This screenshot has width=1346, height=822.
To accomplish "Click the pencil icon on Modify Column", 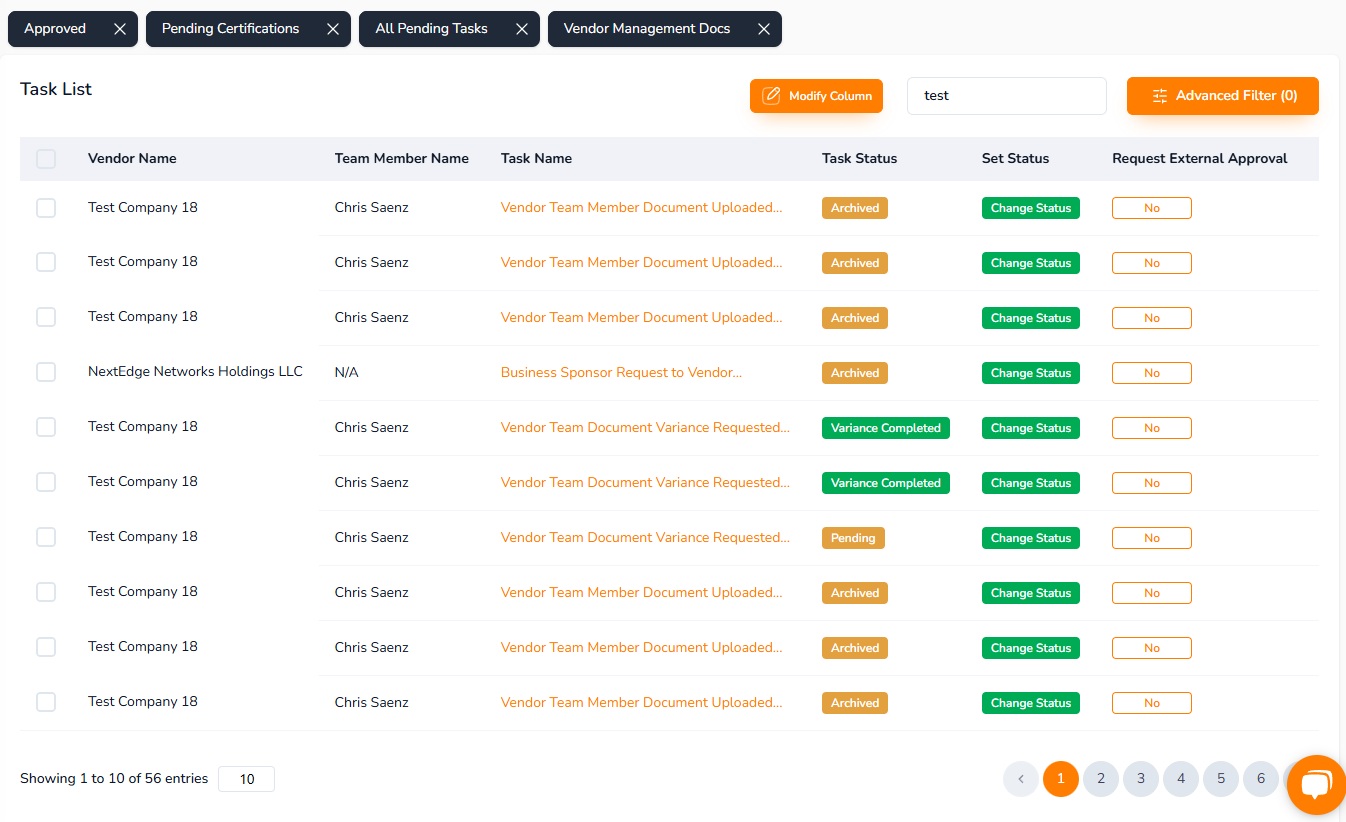I will click(772, 95).
